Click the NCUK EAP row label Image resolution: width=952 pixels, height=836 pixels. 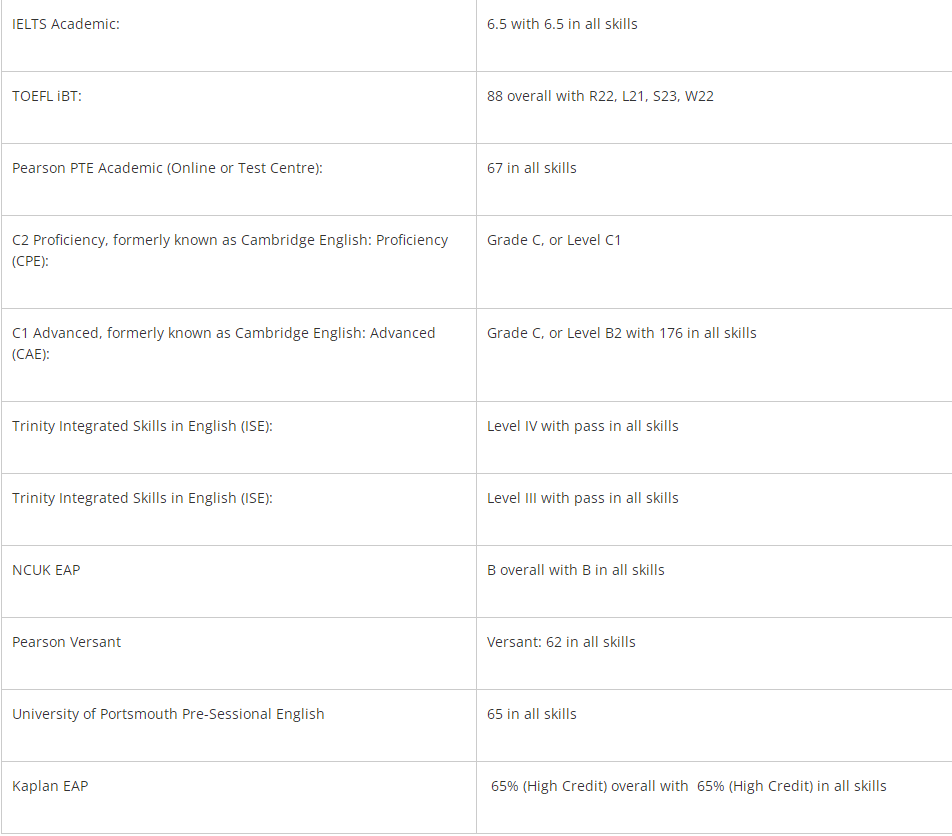[x=46, y=570]
